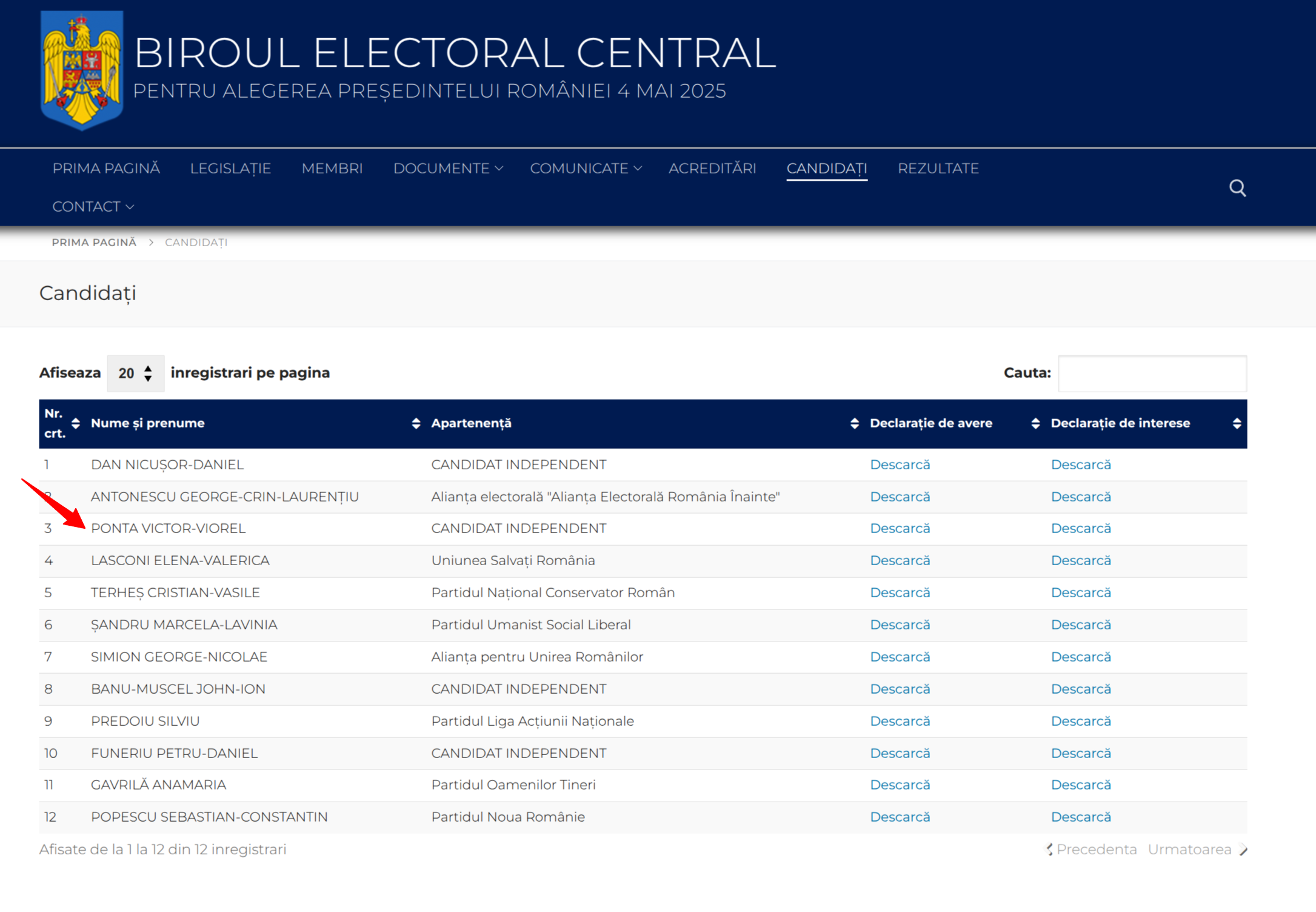Sort by Declarație de avere column arrows
1316x912 pixels.
(1035, 423)
